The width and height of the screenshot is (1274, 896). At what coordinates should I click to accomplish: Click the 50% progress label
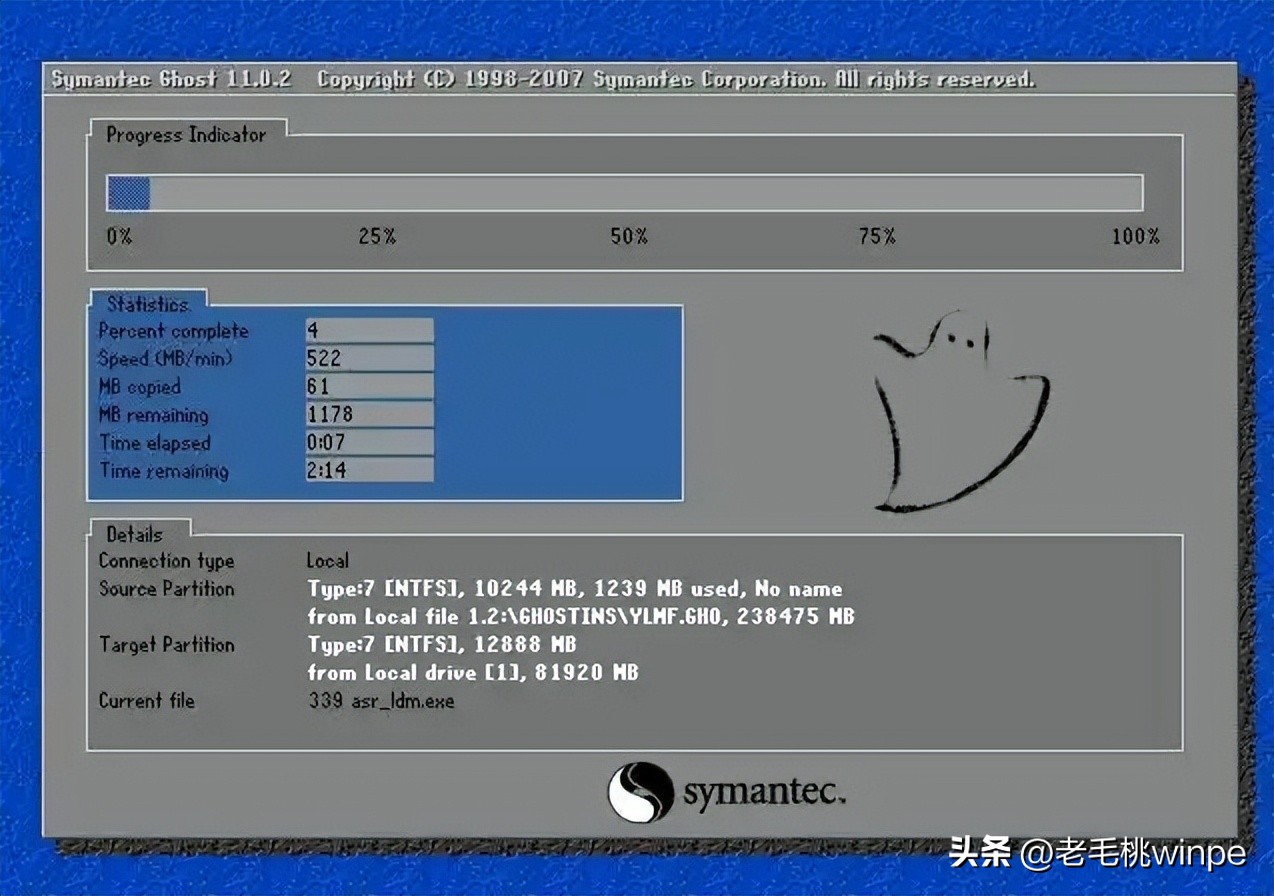(629, 237)
